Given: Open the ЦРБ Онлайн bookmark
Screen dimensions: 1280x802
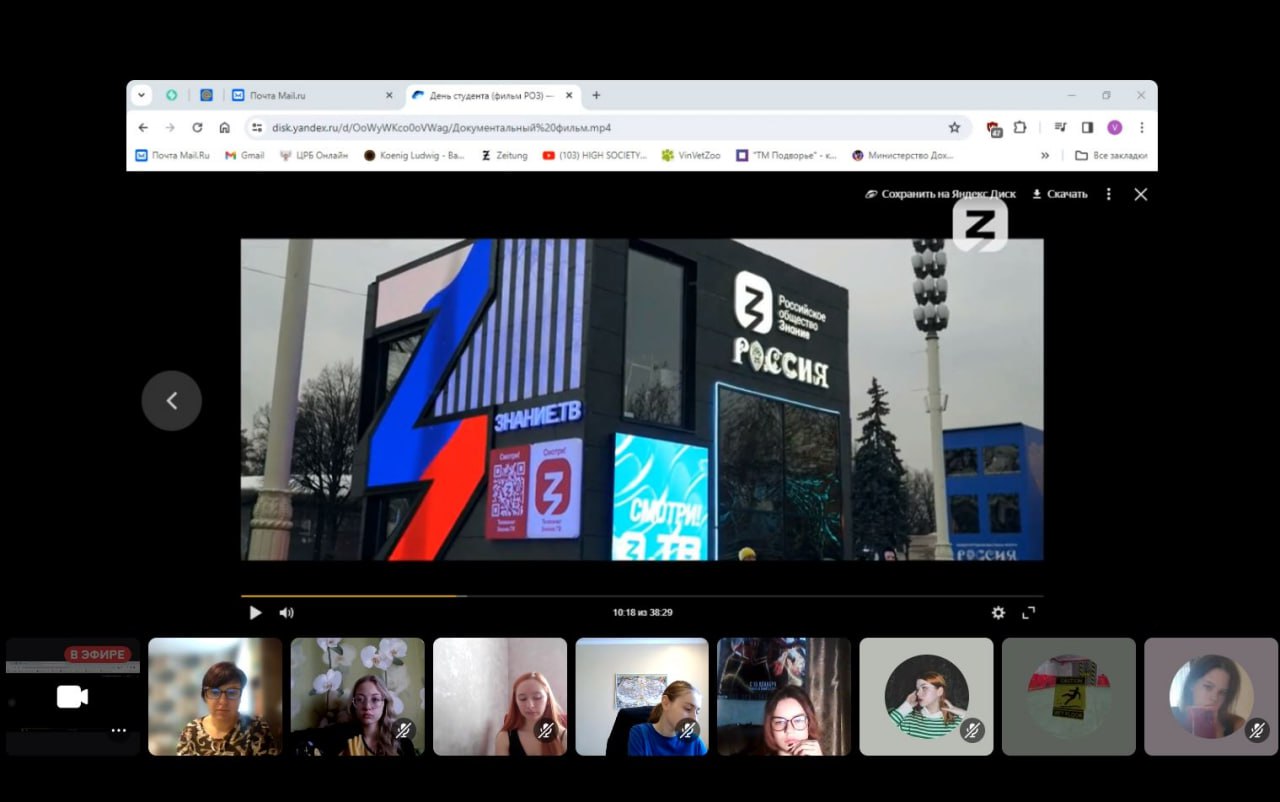Looking at the screenshot, I should tap(313, 155).
